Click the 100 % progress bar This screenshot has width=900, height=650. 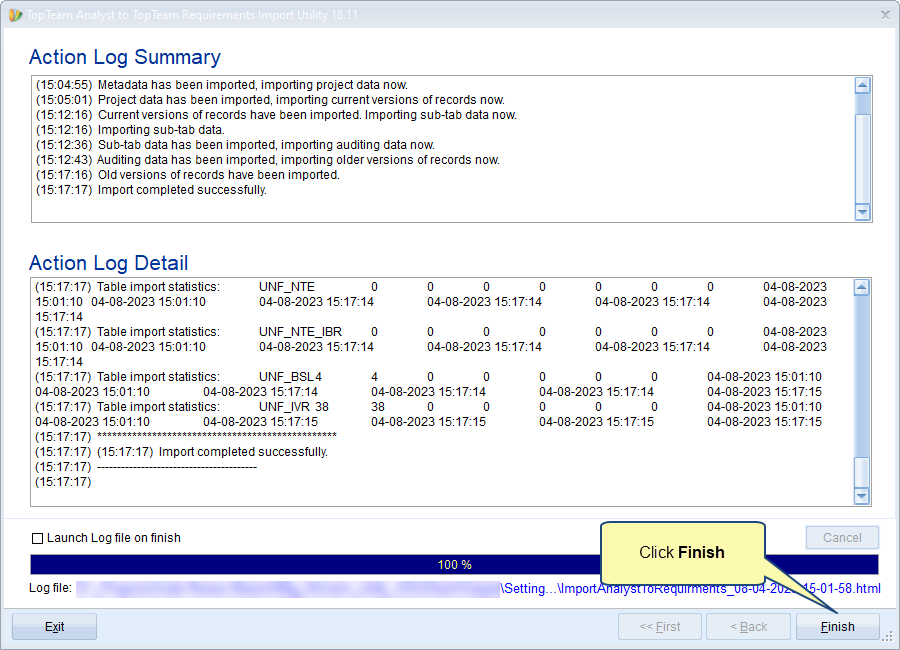pos(454,564)
